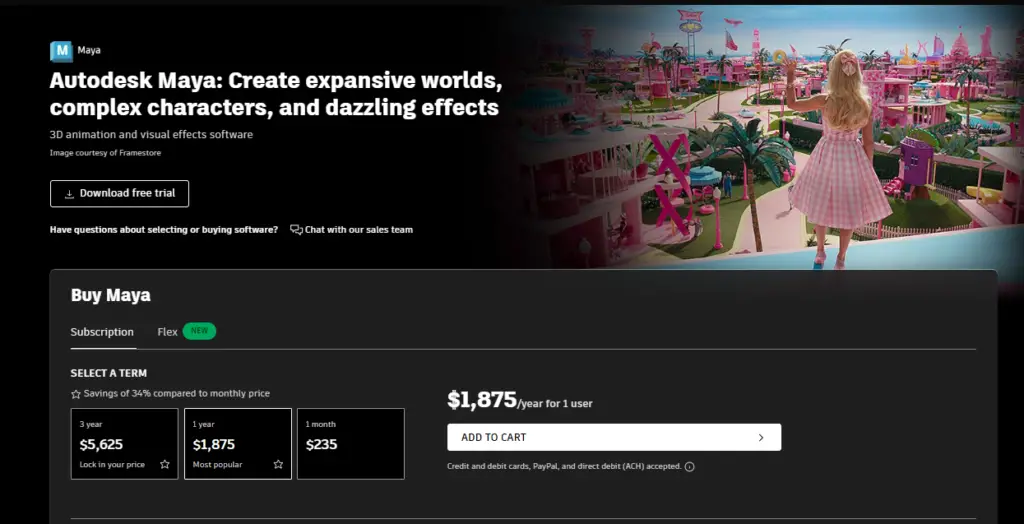Click the chat bubble icon beside sales team link
The width and height of the screenshot is (1024, 524).
pyautogui.click(x=296, y=230)
